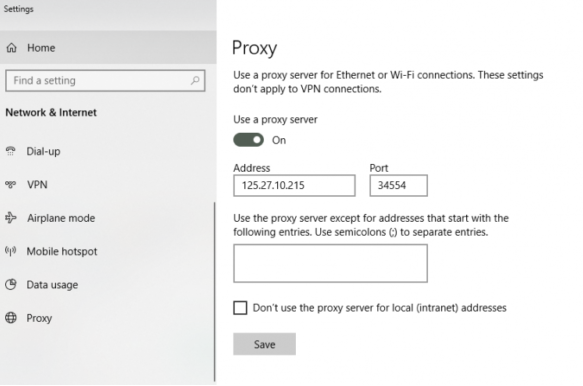This screenshot has width=583, height=386.
Task: Check Don't use proxy for local addresses
Action: pos(240,308)
